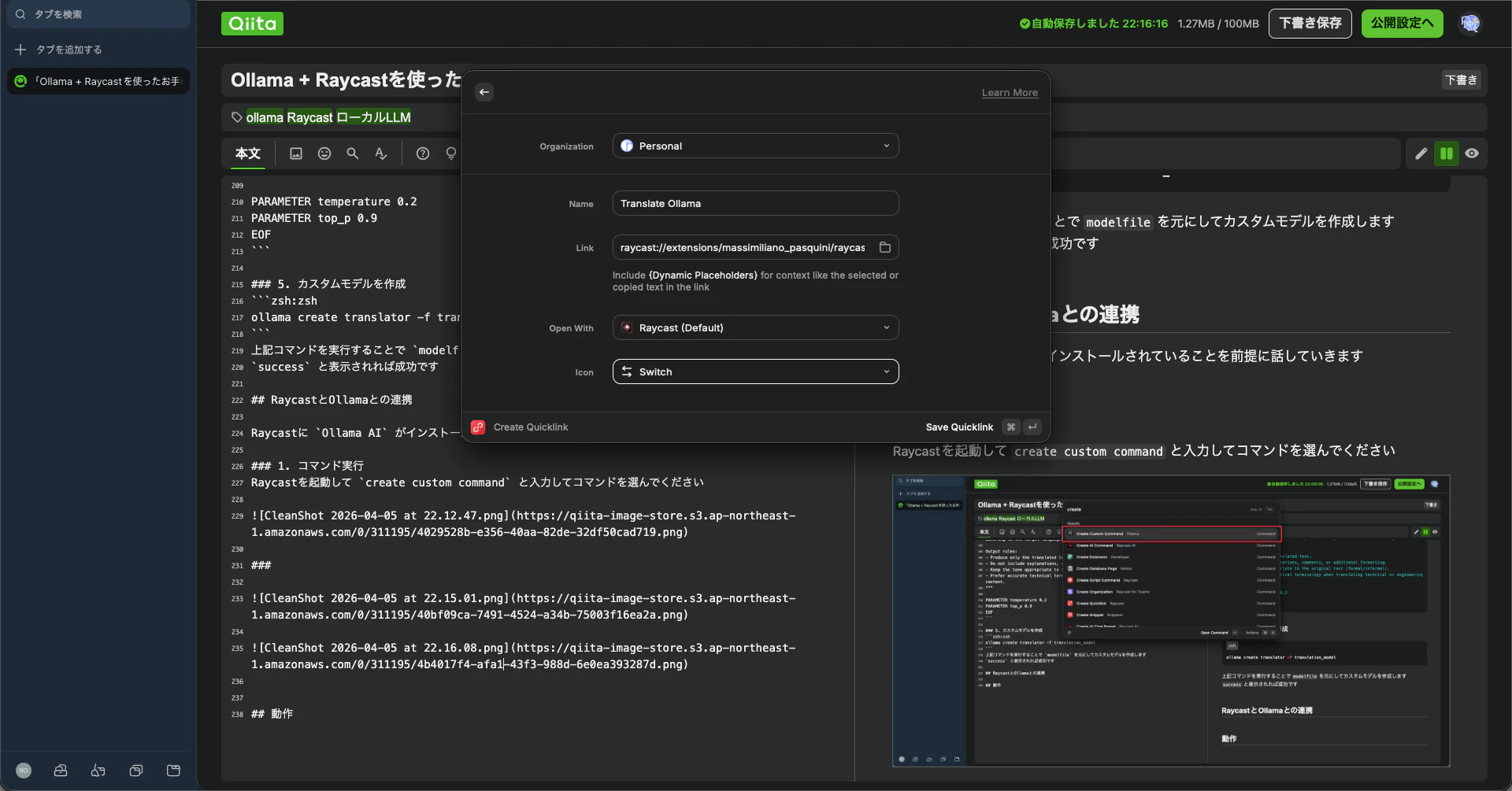1512x791 pixels.
Task: Click the RO profile avatar in browser sidebar
Action: [24, 771]
